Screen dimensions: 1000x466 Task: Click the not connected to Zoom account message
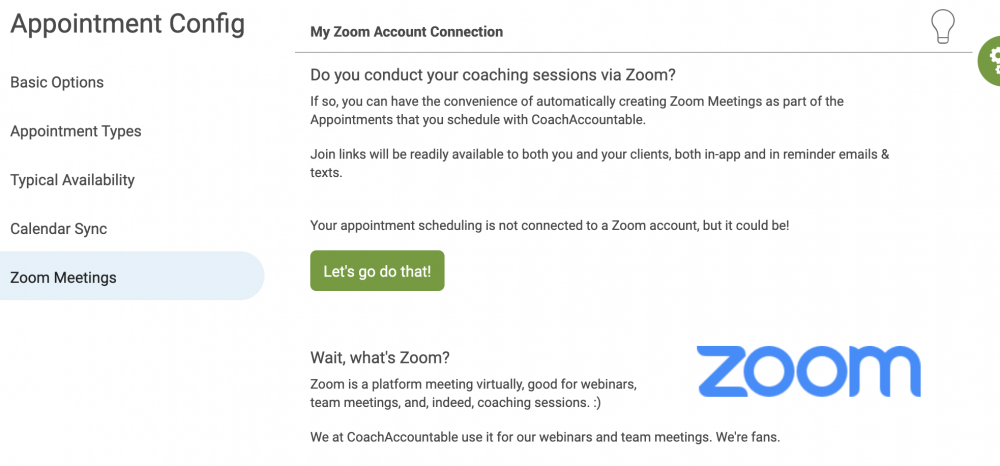[550, 225]
